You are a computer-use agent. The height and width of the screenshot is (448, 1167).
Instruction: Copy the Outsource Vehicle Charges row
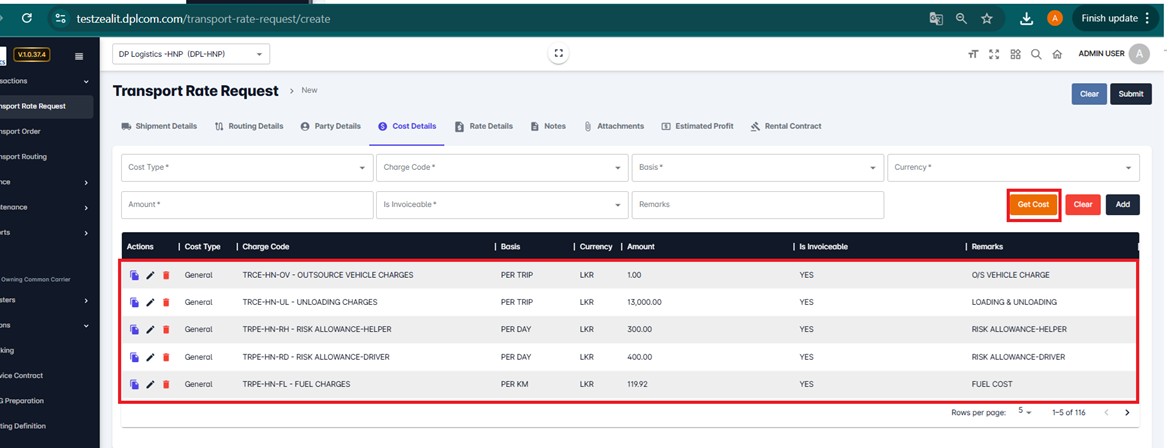134,275
